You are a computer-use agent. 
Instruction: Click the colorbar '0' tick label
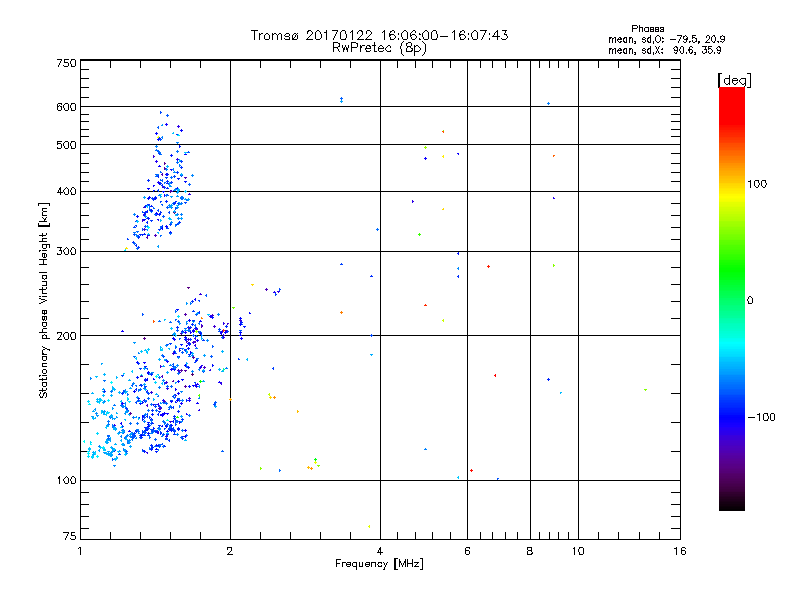(750, 301)
